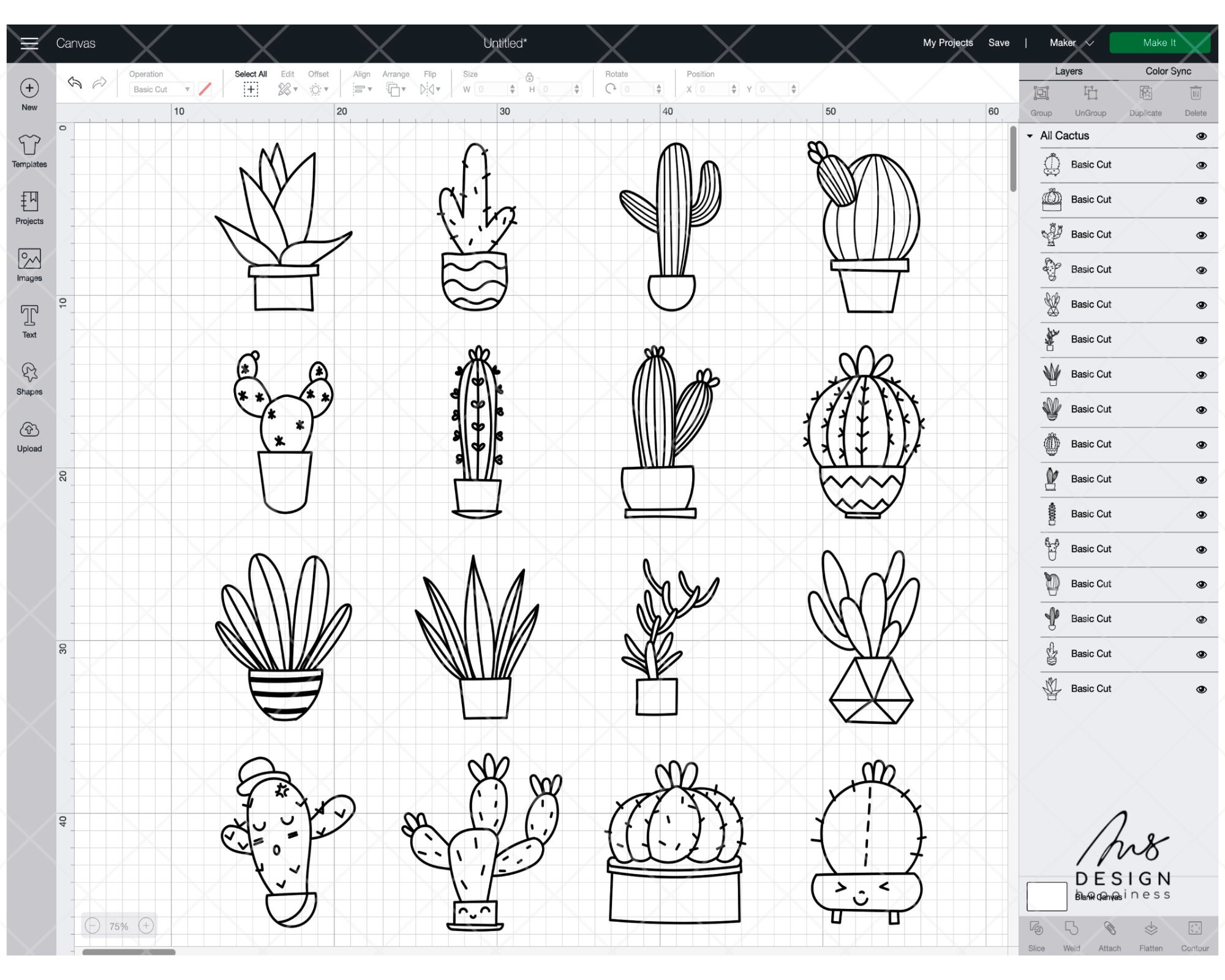Viewport: 1225px width, 980px height.
Task: Collapse the All Cactus group
Action: pos(1030,136)
